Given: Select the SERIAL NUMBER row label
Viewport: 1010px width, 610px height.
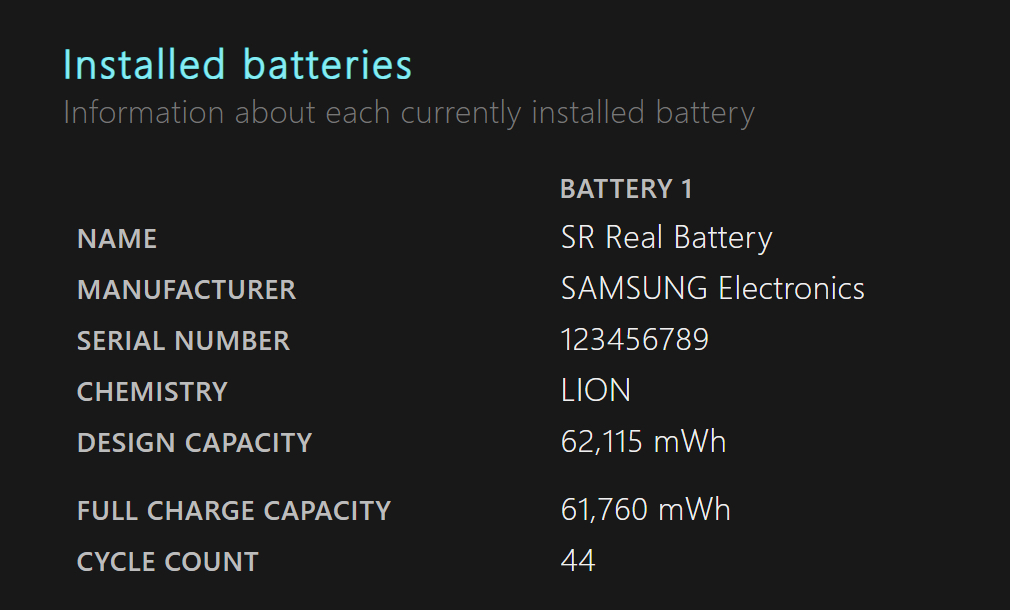Looking at the screenshot, I should 183,341.
